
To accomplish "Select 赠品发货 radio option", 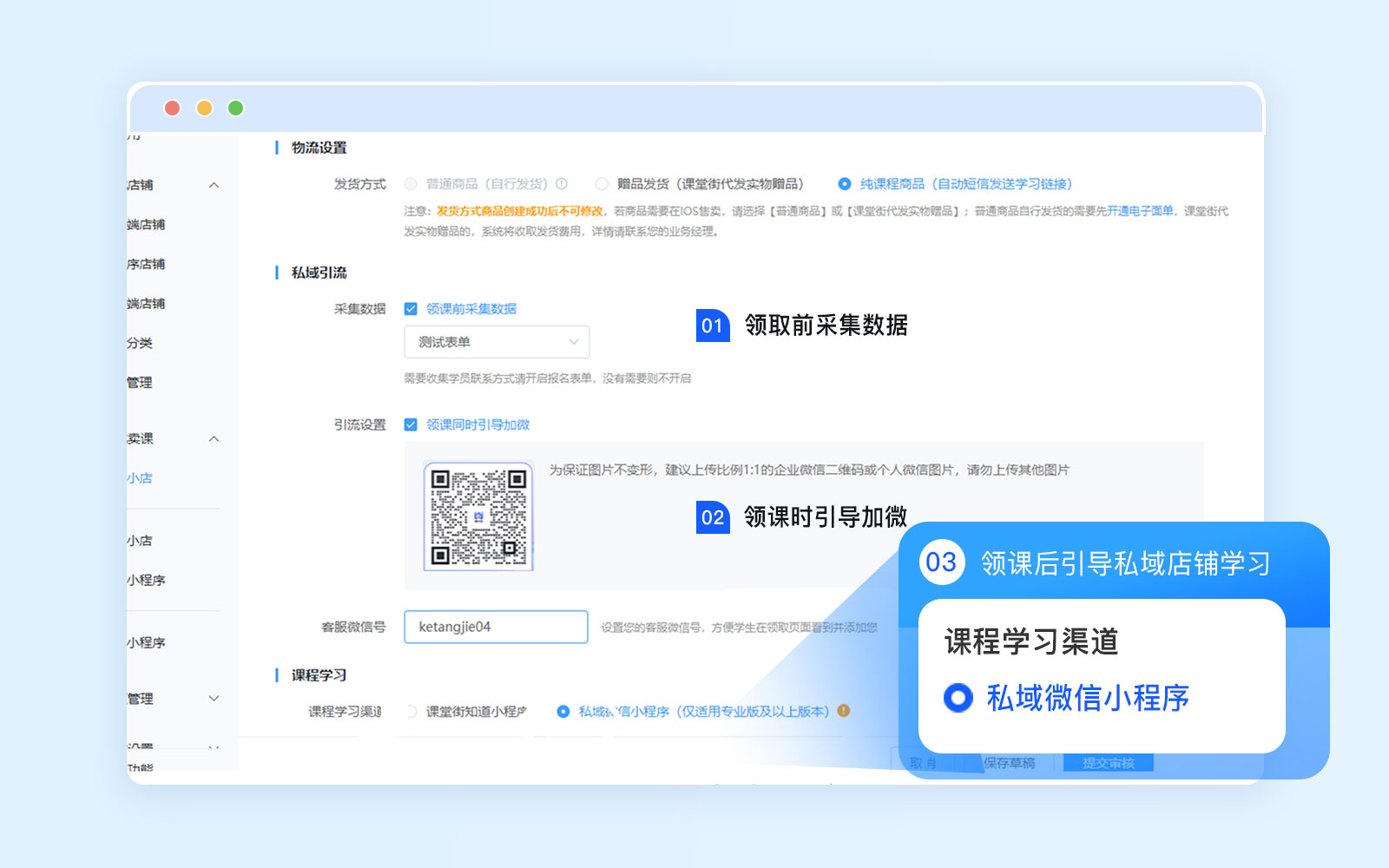I will [602, 184].
